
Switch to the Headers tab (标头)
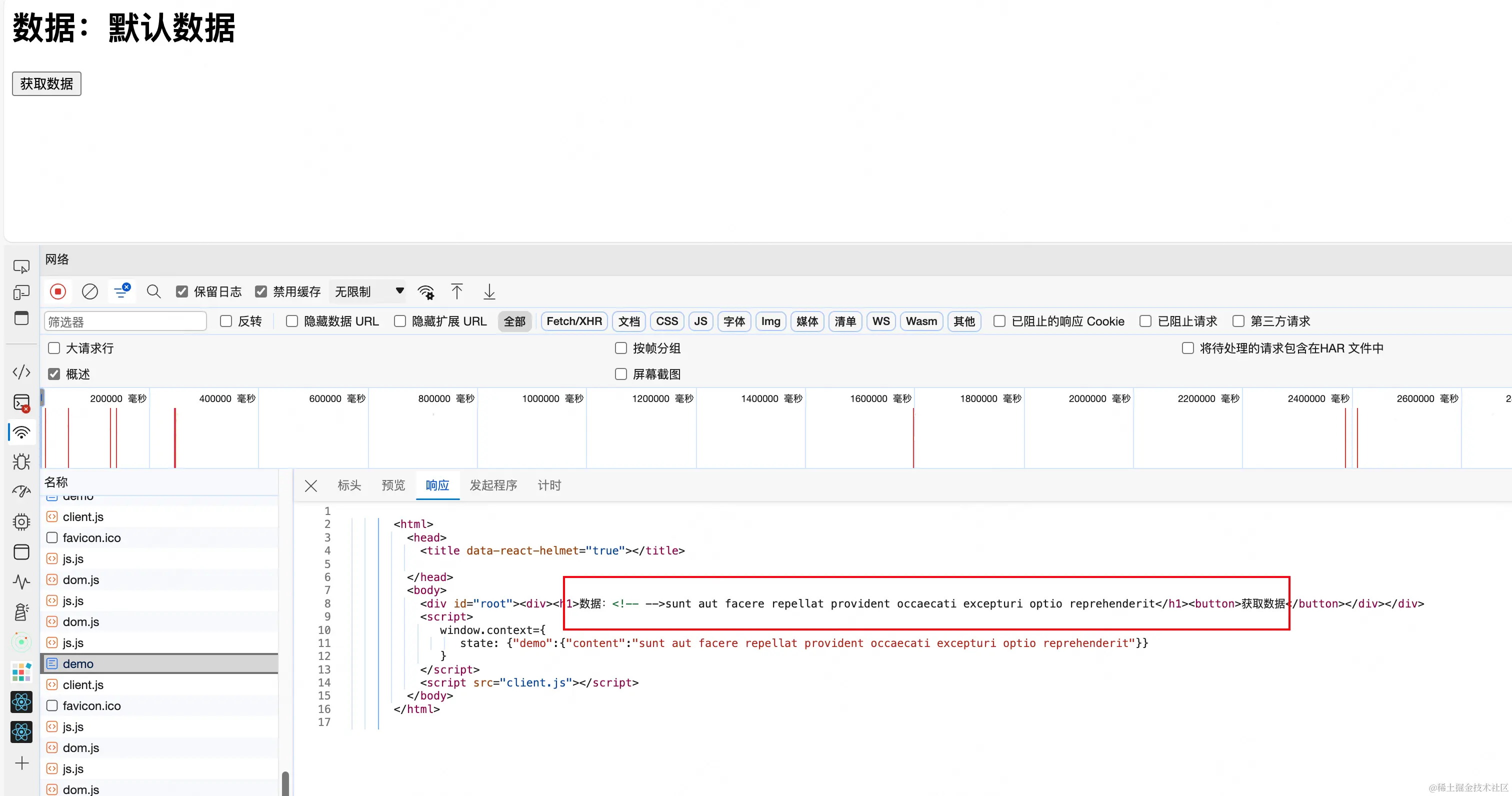pyautogui.click(x=349, y=485)
